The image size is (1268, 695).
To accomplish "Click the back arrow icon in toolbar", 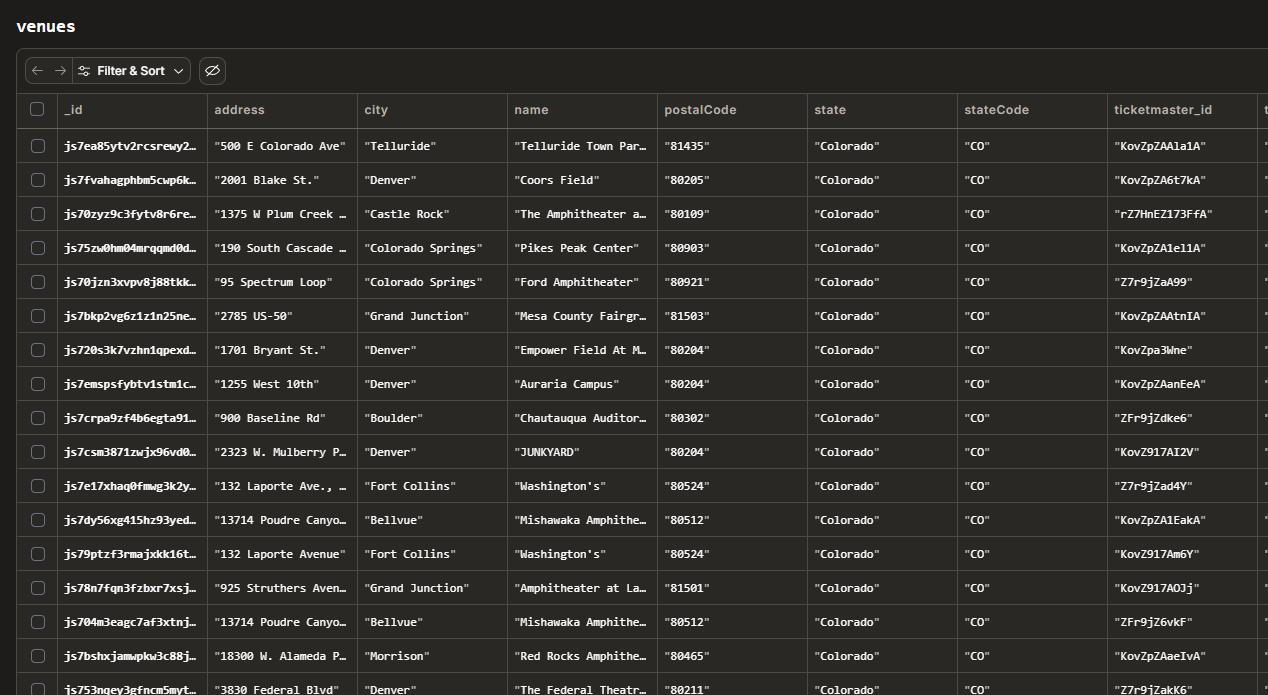I will coord(37,71).
